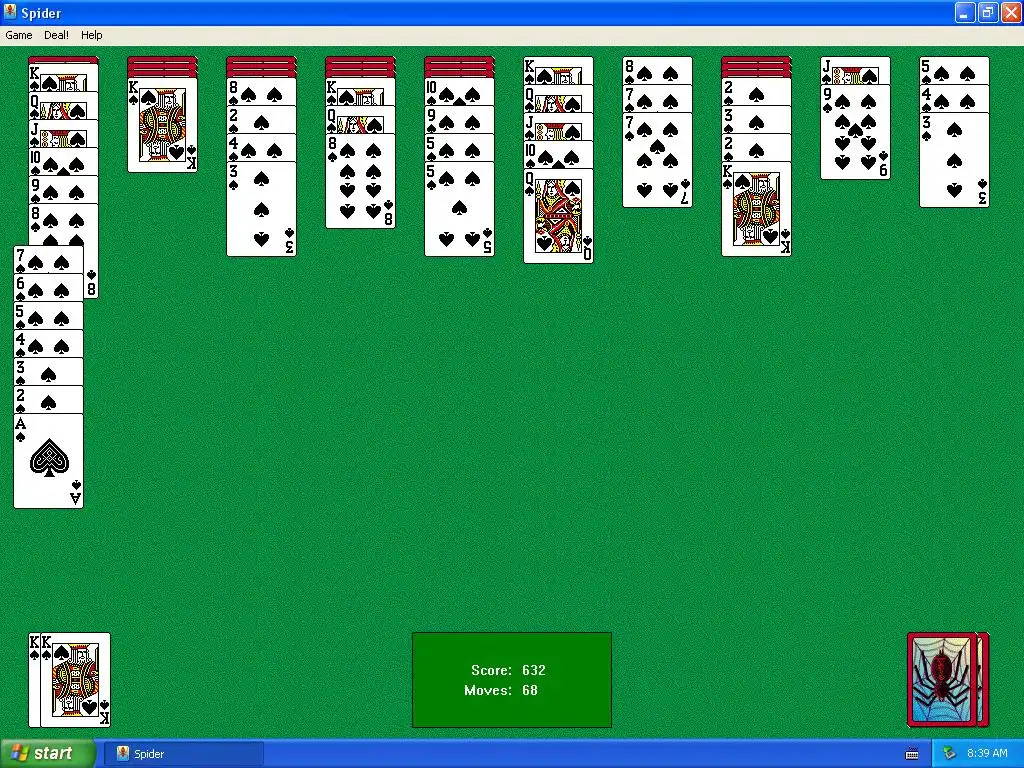Click the Spider title bar icon
The height and width of the screenshot is (768, 1024).
[x=10, y=12]
